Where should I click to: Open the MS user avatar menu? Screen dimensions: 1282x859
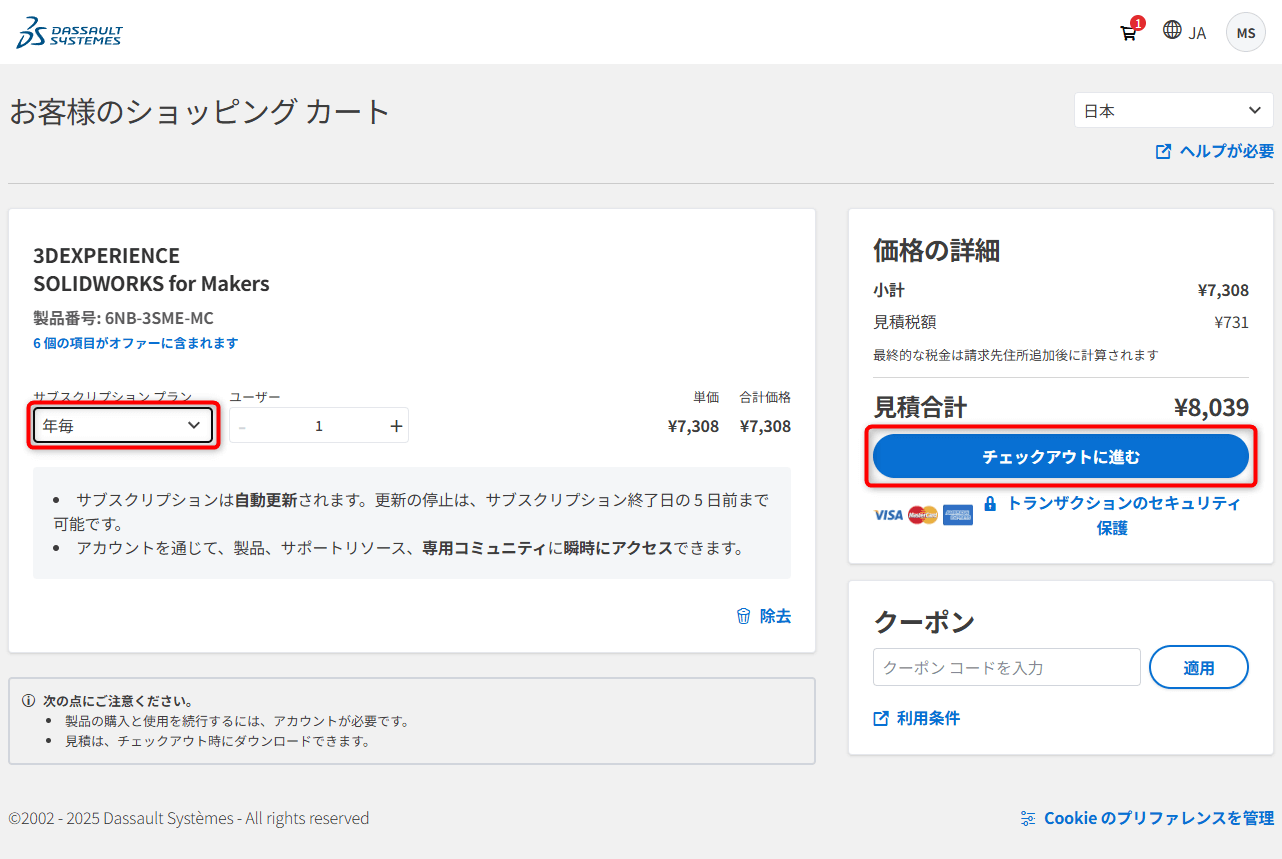(x=1245, y=33)
